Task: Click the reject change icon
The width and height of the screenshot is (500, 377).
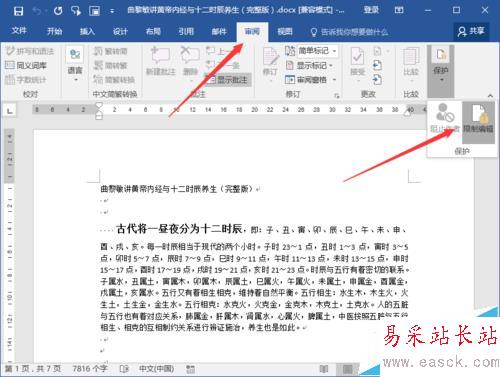Action: [x=377, y=51]
